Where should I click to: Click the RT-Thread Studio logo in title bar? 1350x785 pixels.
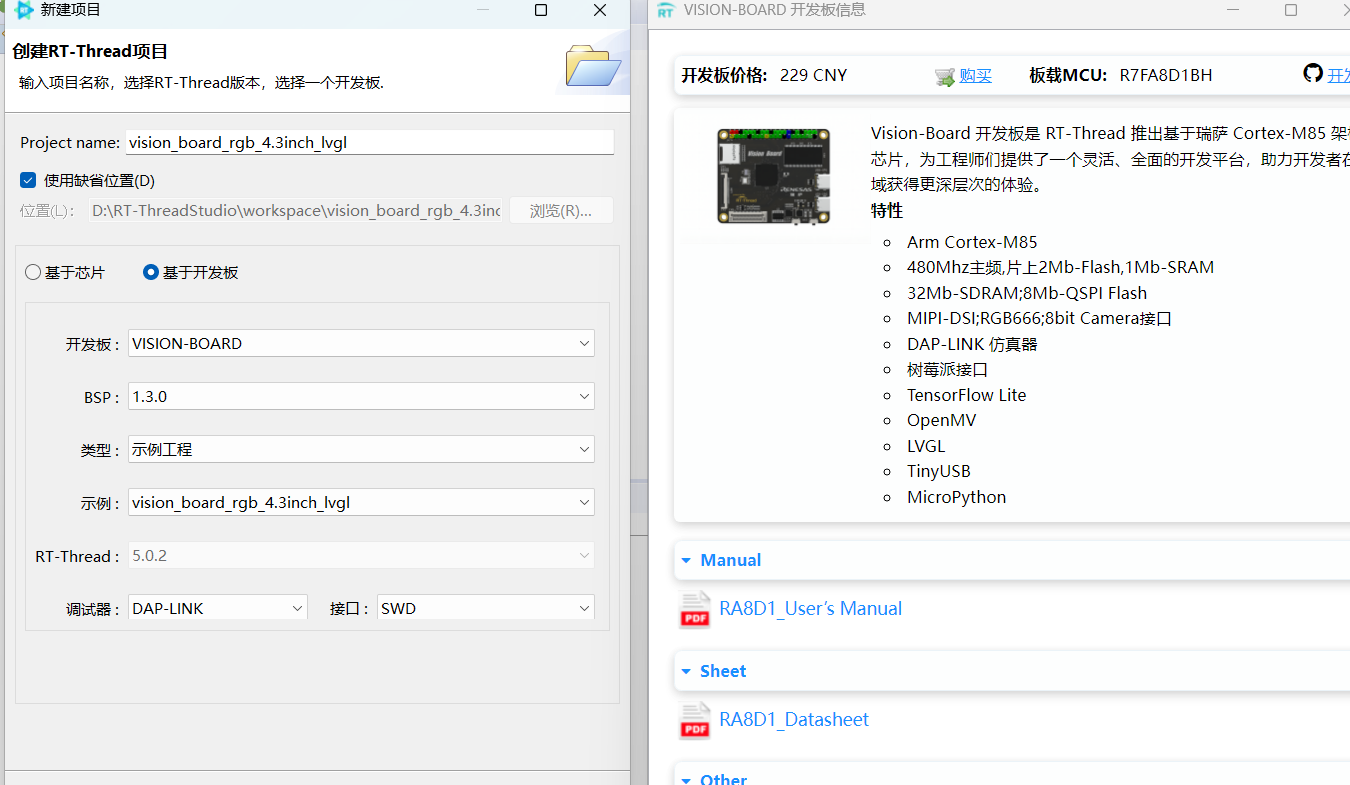click(x=24, y=10)
